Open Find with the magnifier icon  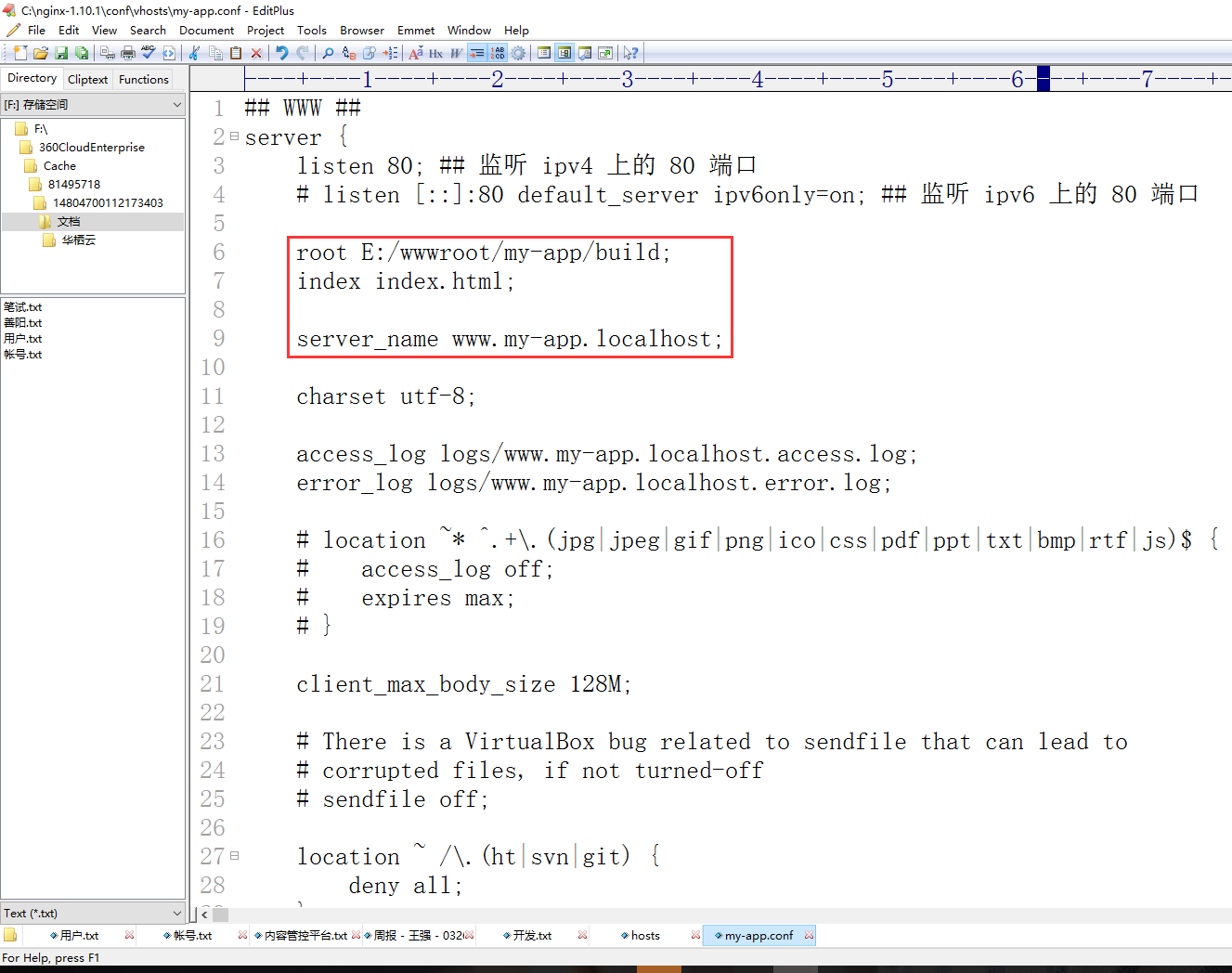tap(328, 53)
